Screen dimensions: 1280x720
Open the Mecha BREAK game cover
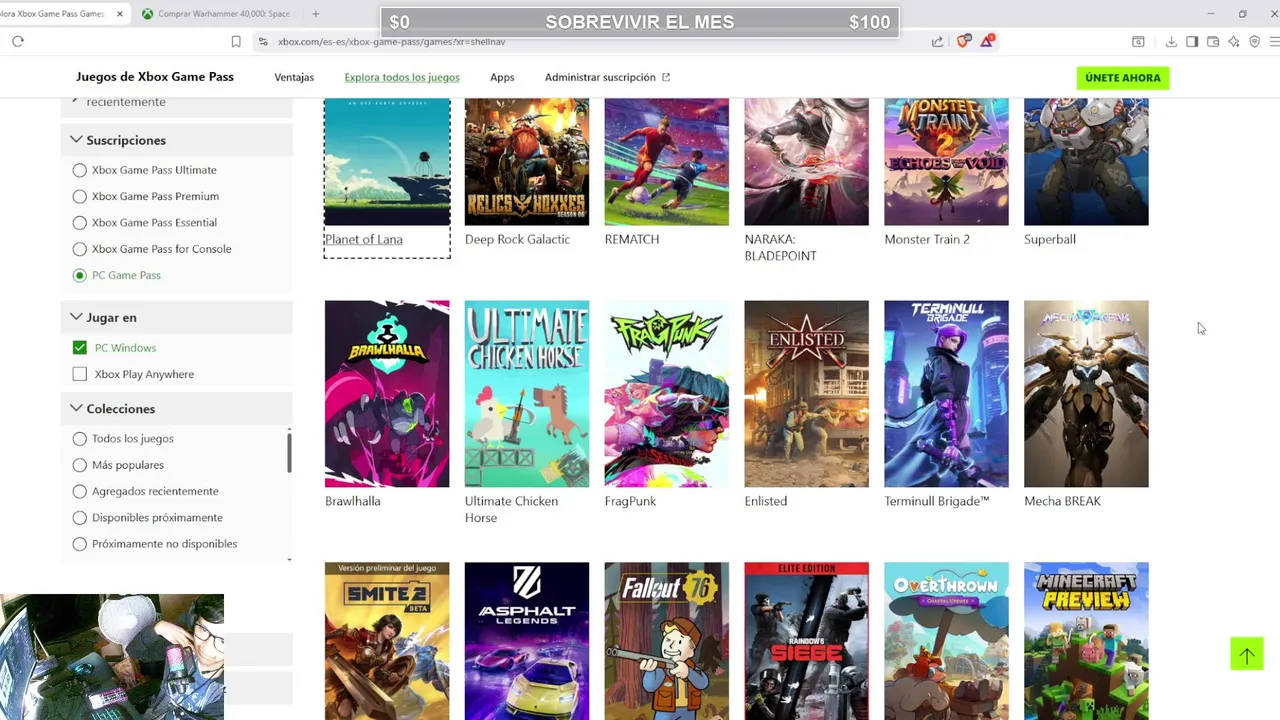tap(1086, 394)
